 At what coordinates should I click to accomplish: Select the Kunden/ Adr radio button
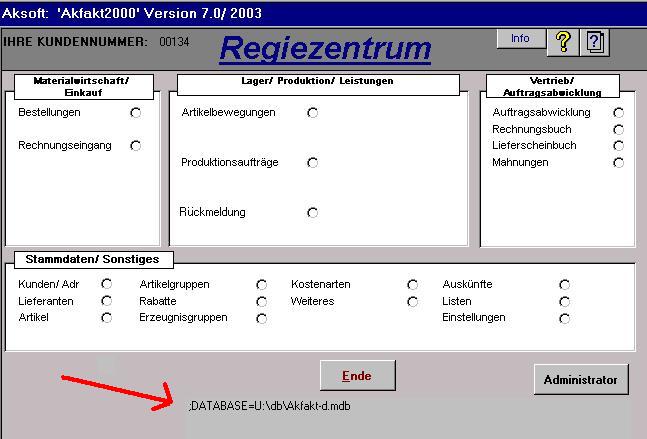tap(107, 285)
